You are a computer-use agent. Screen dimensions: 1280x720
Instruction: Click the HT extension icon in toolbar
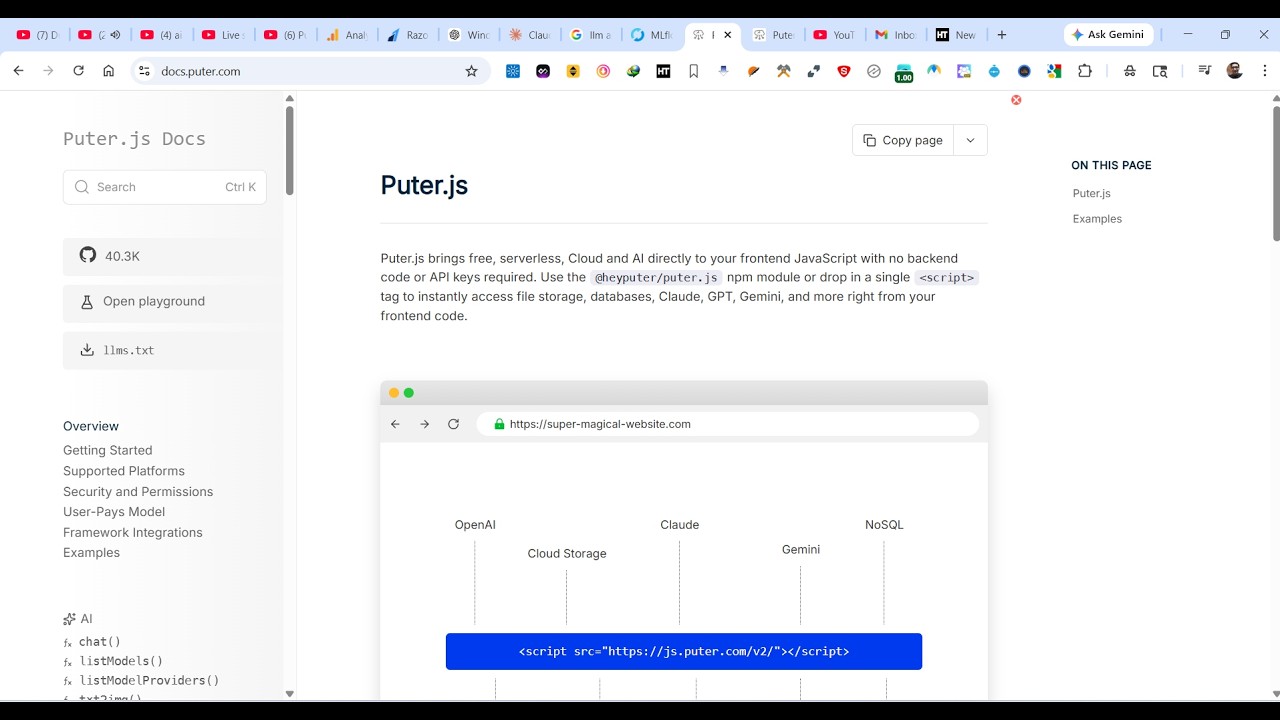pyautogui.click(x=663, y=71)
